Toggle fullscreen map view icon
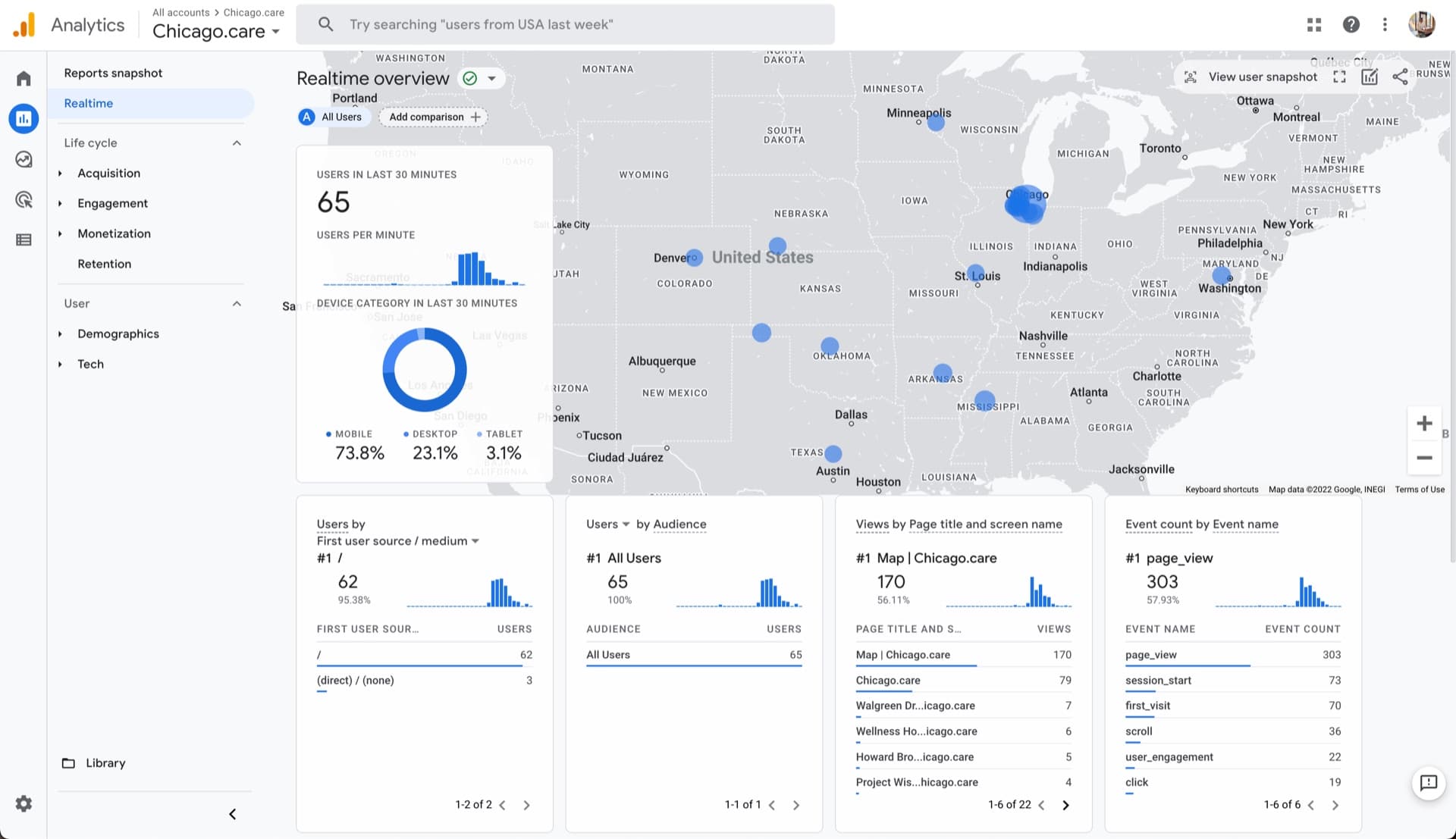 (x=1340, y=77)
